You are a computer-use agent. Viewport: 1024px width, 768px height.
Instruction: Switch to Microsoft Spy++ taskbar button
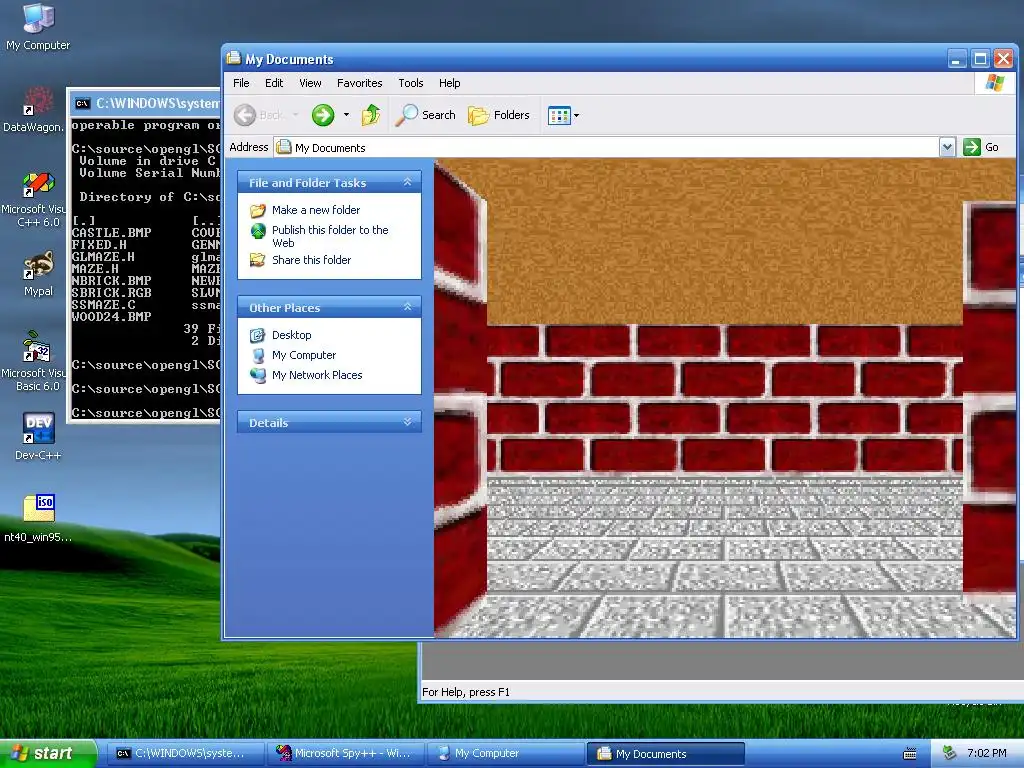point(345,753)
